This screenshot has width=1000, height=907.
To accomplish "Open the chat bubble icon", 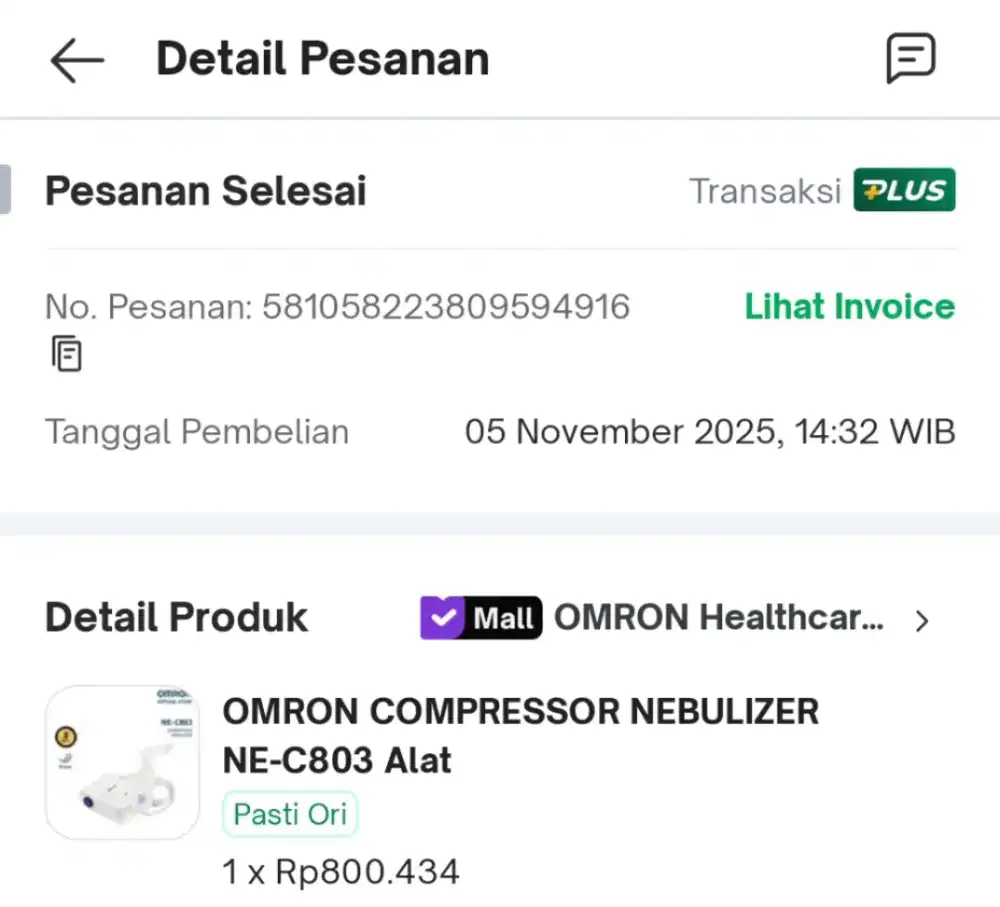I will tap(911, 57).
